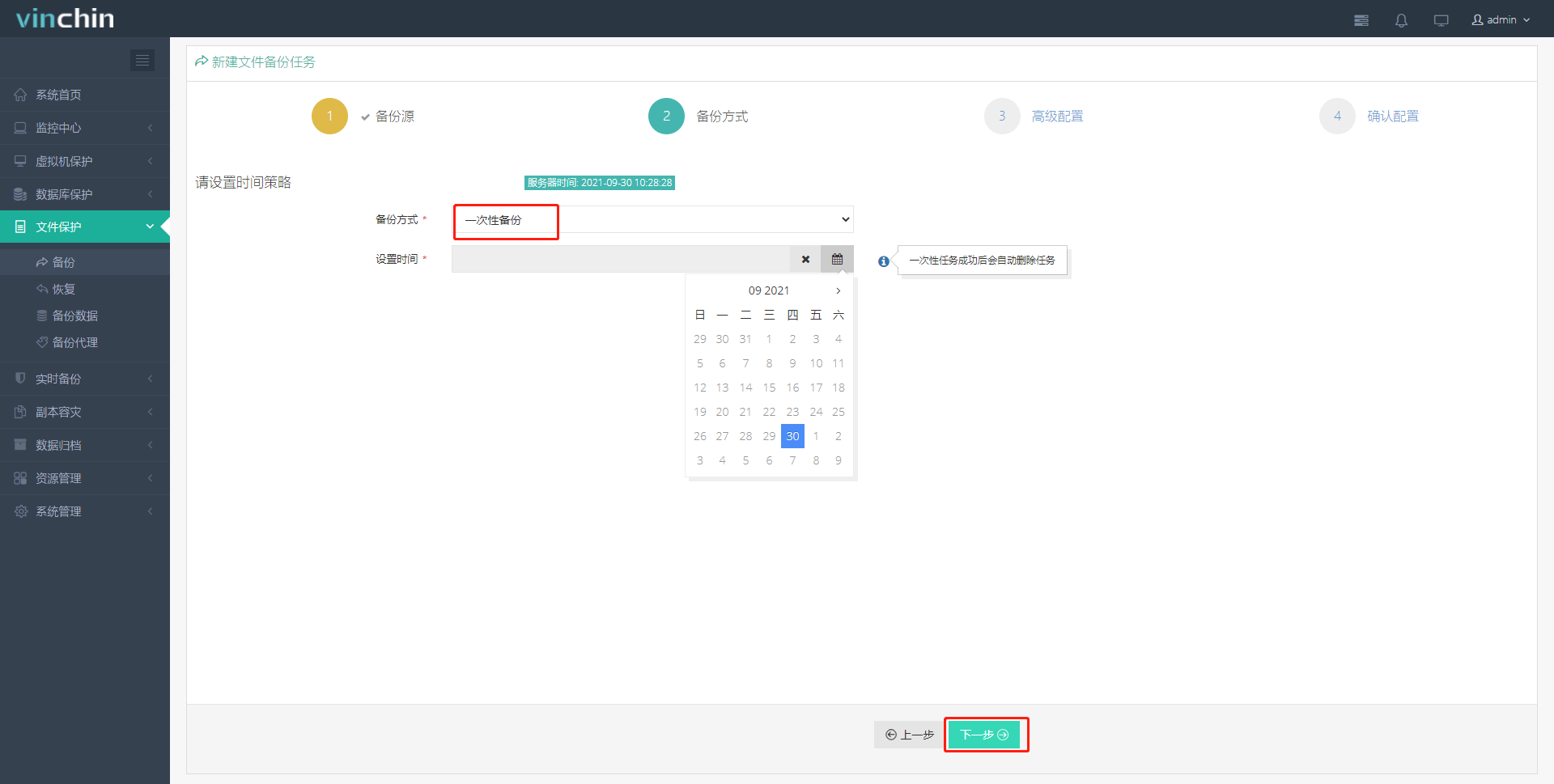This screenshot has height=784, width=1554.
Task: Expand 副本容灾 menu
Action: 85,412
